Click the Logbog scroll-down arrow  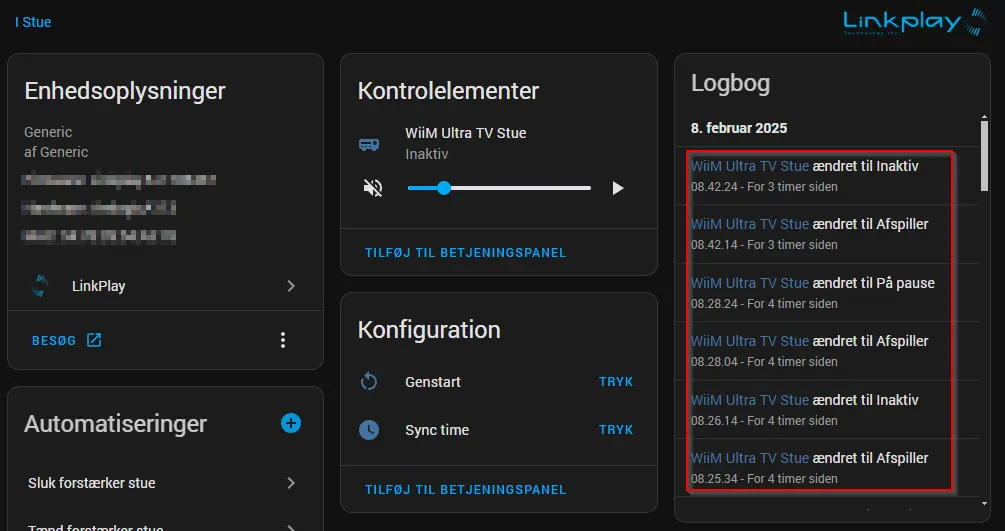click(984, 504)
